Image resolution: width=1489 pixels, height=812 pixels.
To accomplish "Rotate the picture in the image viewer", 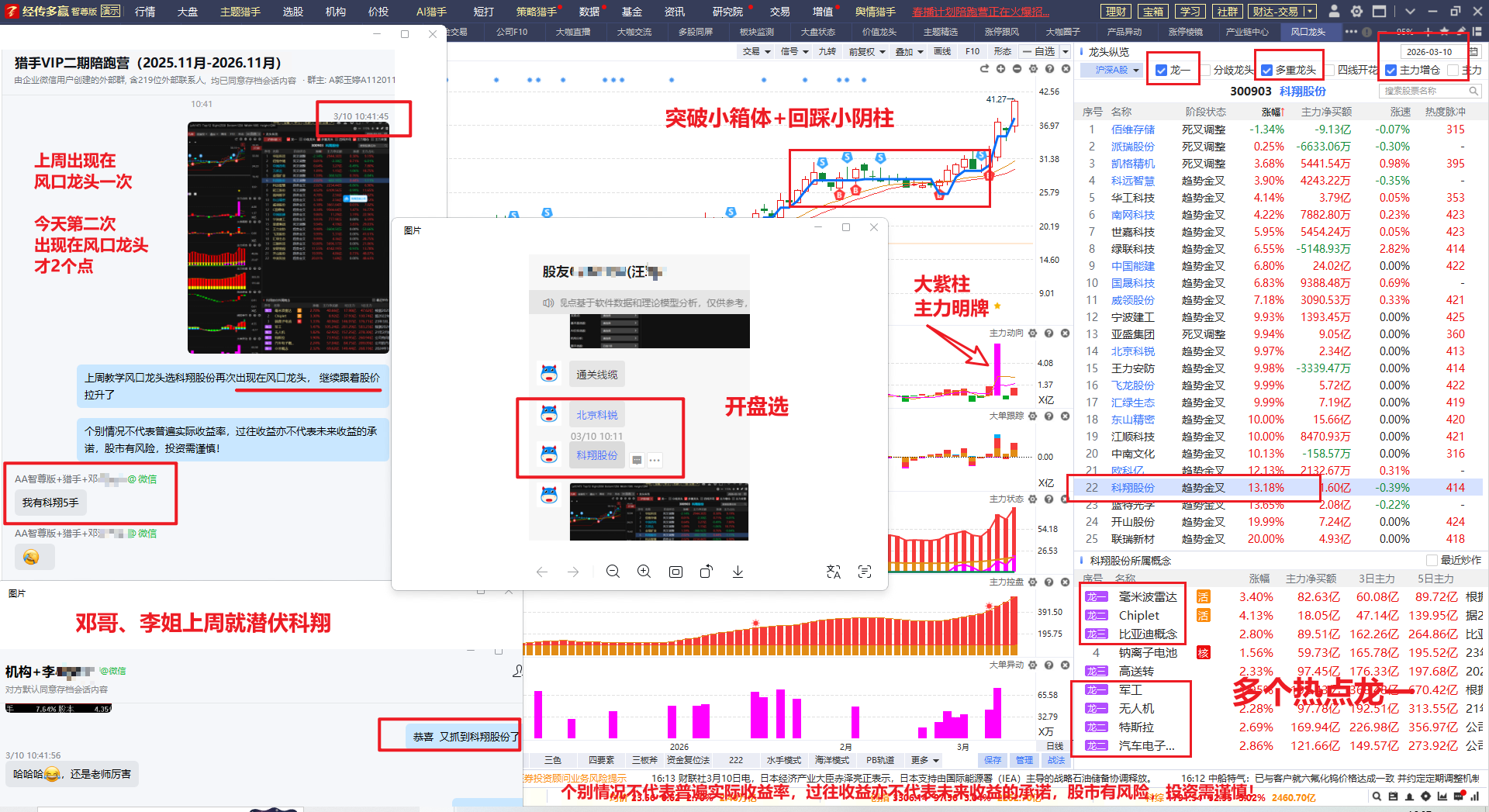I will pyautogui.click(x=706, y=572).
